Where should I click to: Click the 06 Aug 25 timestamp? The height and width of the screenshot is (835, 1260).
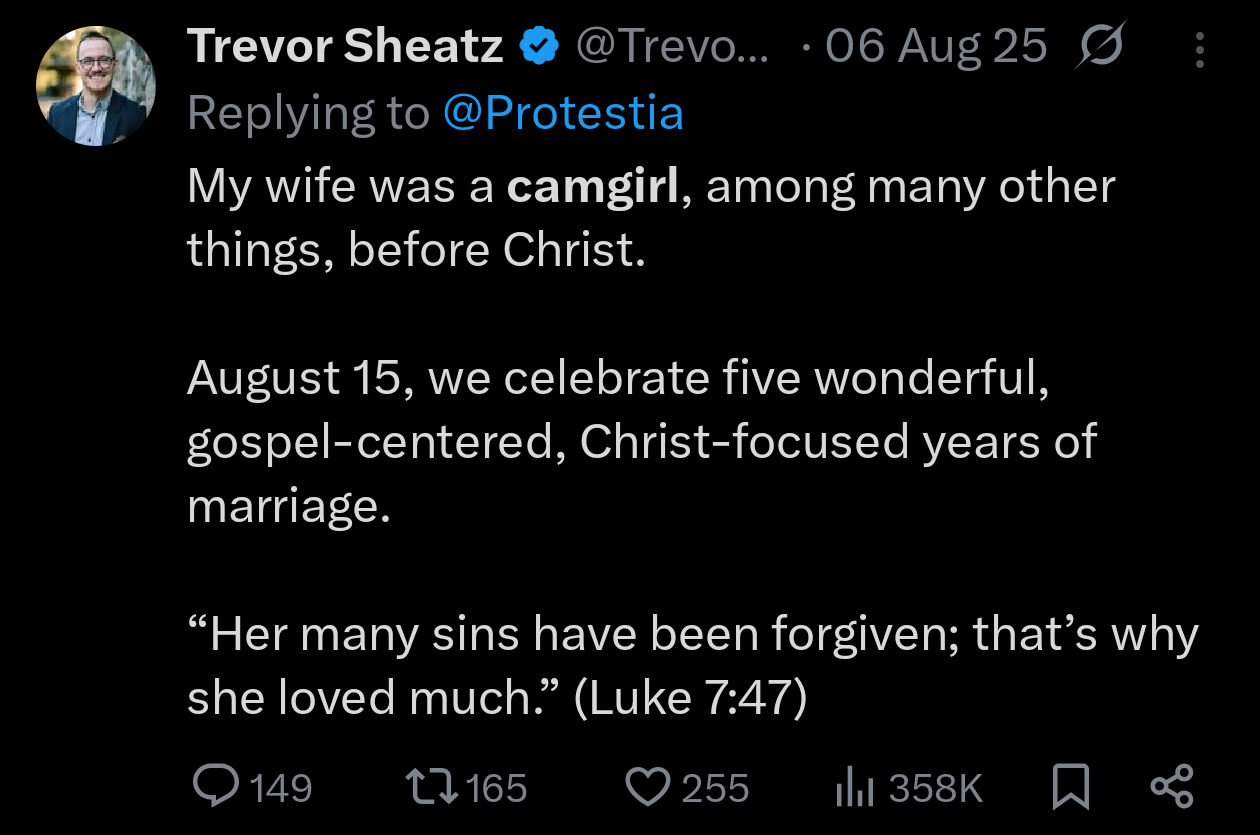pyautogui.click(x=936, y=47)
